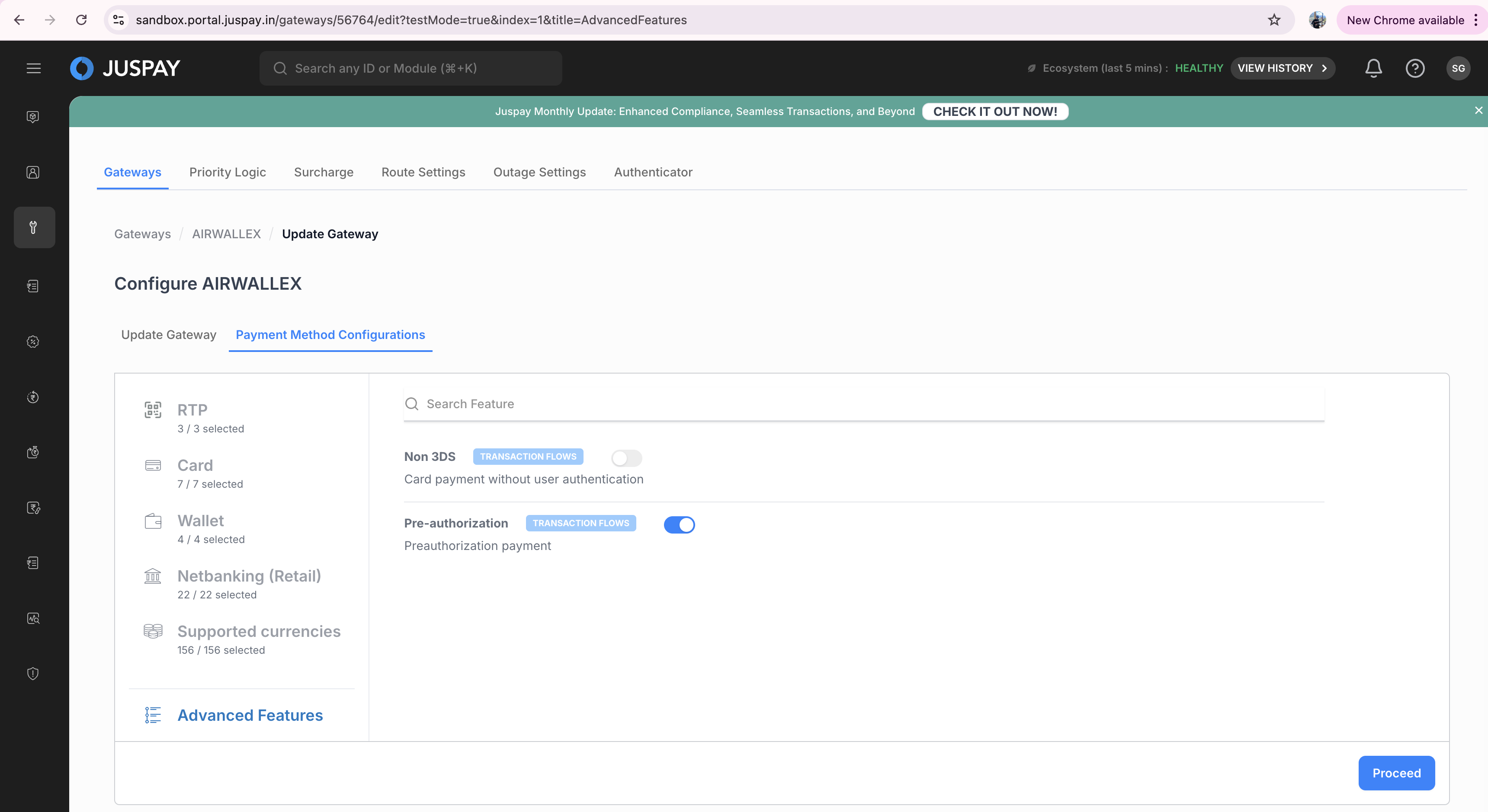Go to AIRWALLEX breadcrumb link
The image size is (1488, 812).
coord(226,234)
